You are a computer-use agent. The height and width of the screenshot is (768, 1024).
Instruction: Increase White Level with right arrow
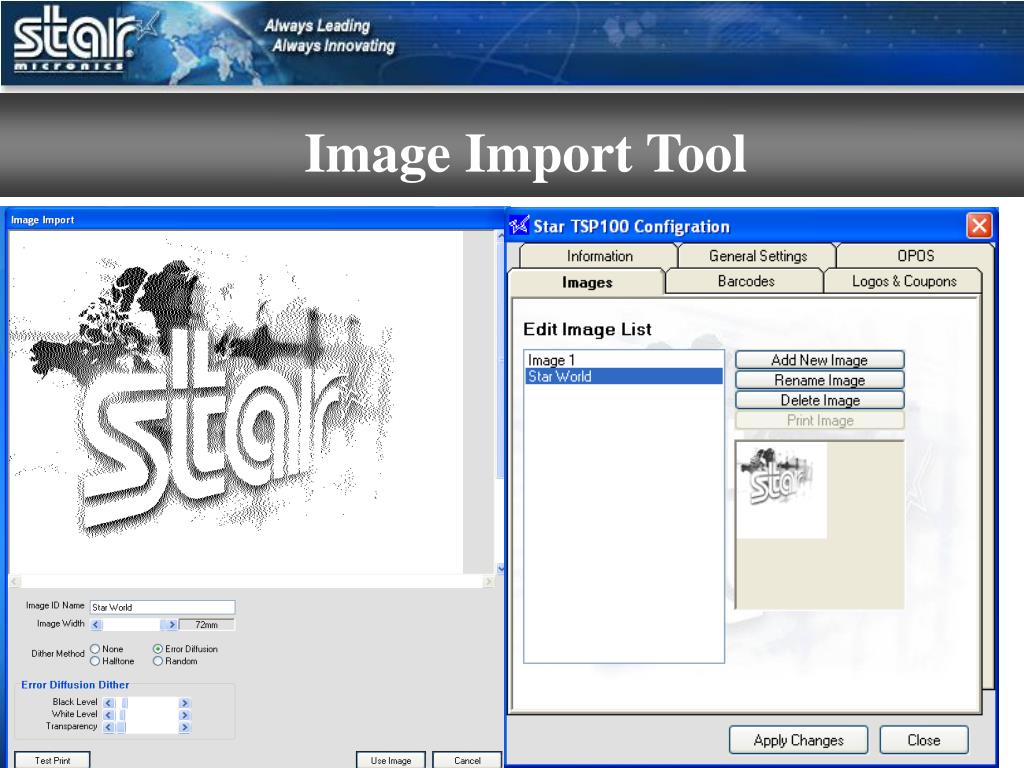[x=185, y=715]
